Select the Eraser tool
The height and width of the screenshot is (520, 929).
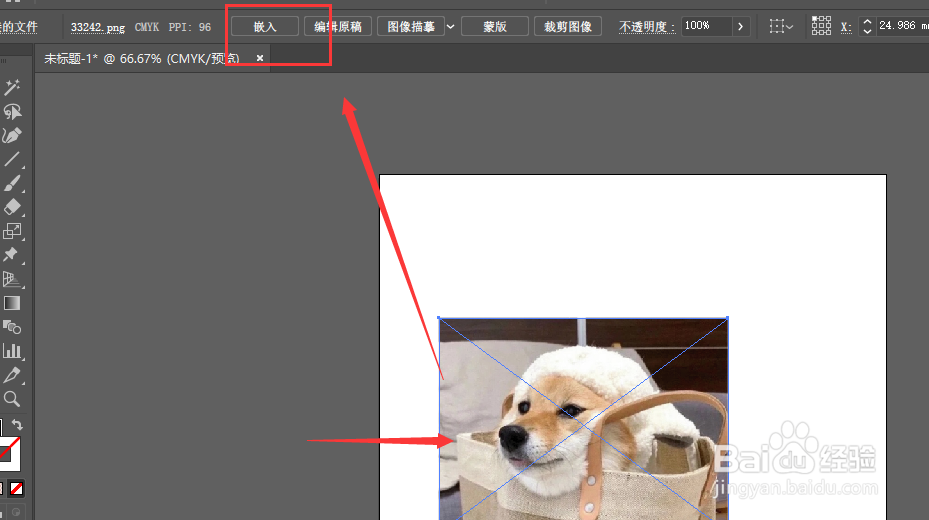12,207
